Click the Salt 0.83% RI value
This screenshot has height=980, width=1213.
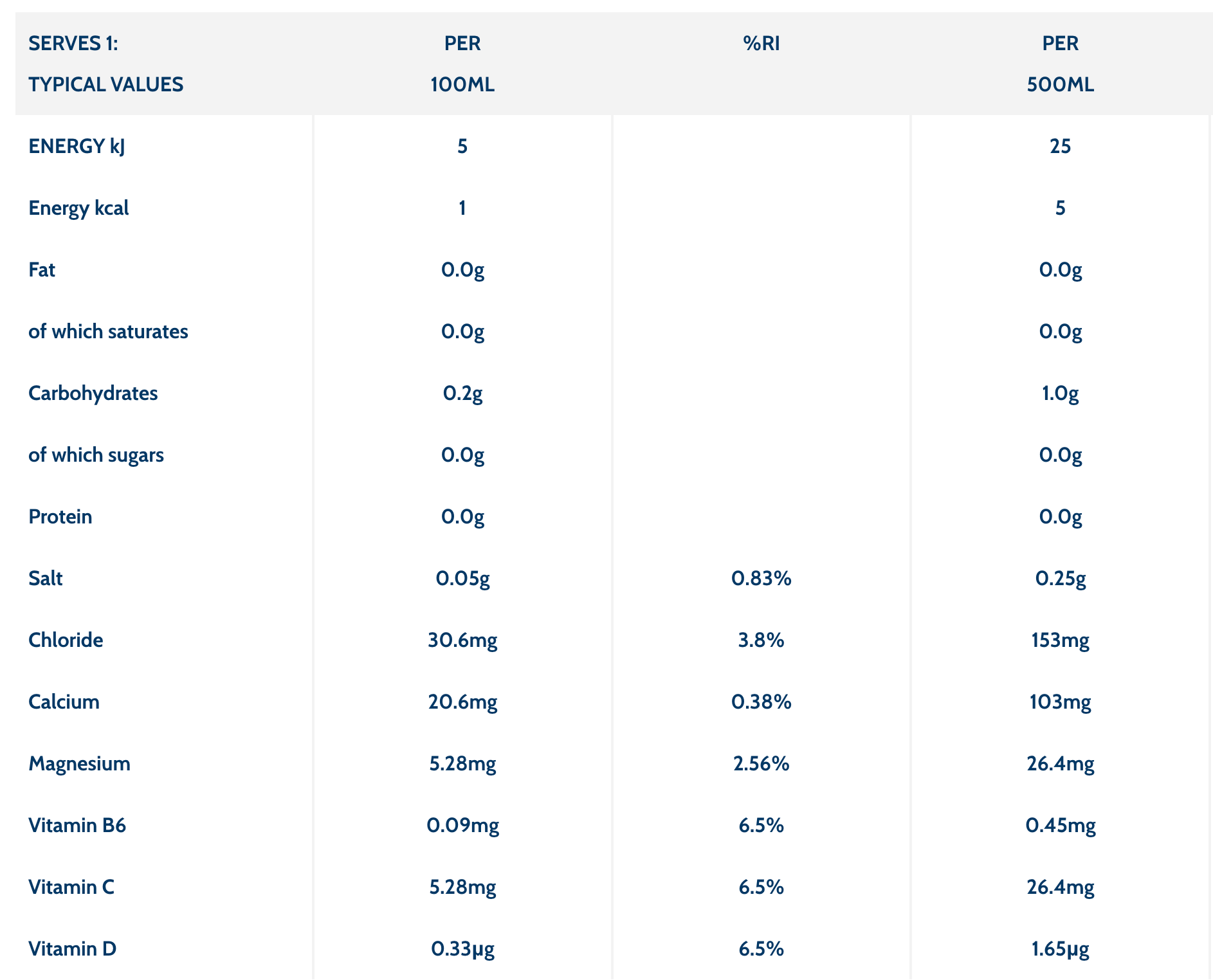point(761,578)
